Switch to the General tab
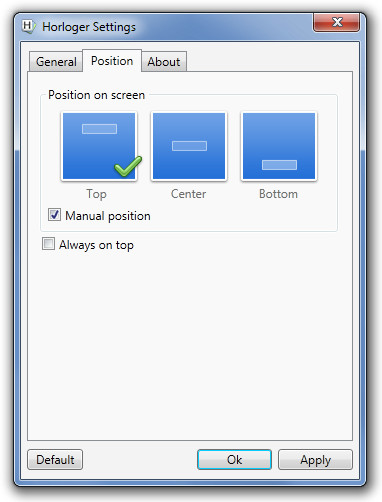Viewport: 382px width, 502px height. (56, 62)
